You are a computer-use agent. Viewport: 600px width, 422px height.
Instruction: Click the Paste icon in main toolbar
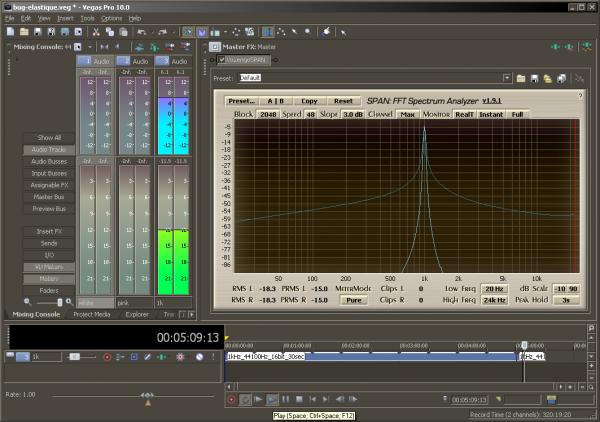[123, 32]
